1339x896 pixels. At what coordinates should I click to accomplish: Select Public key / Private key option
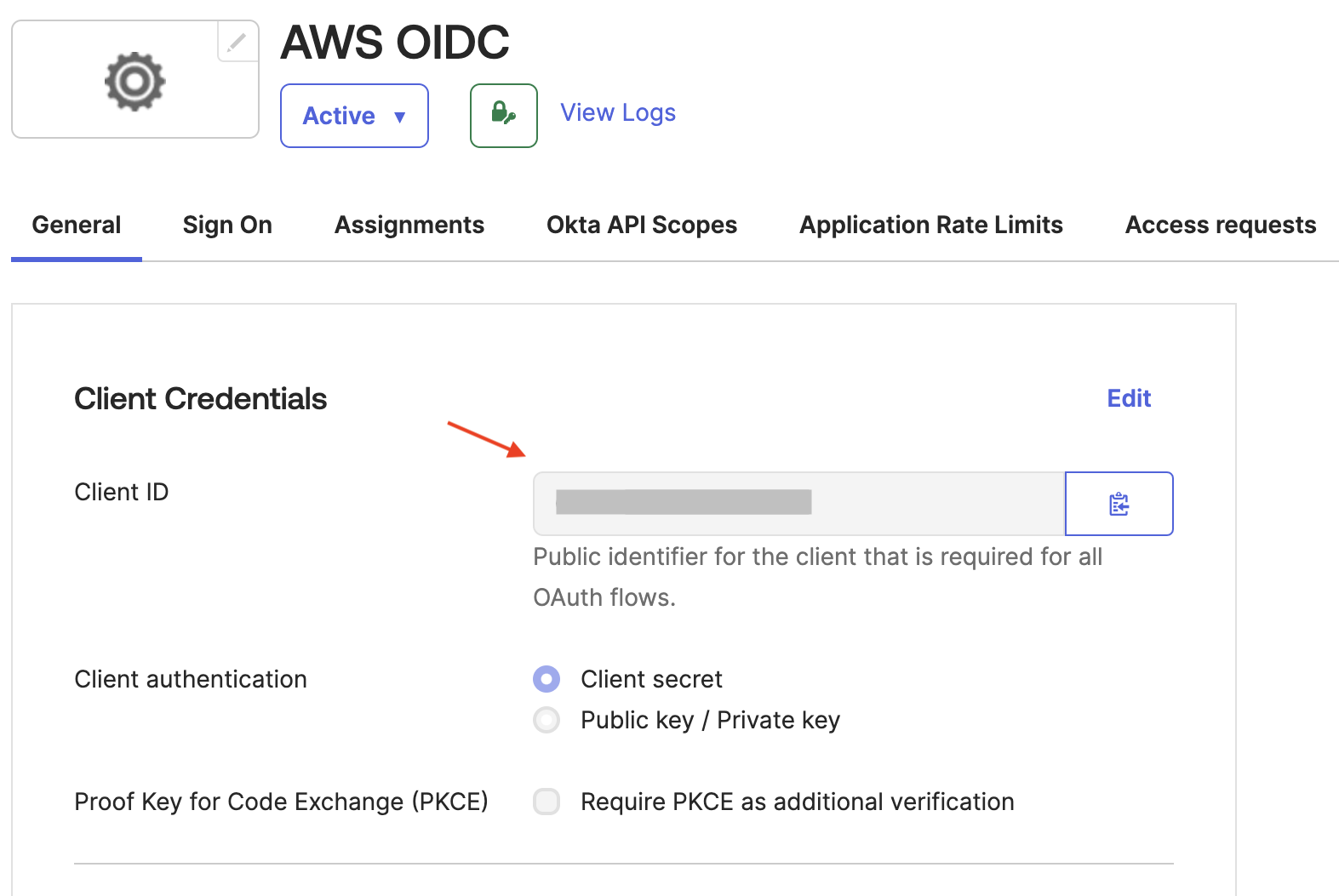[546, 720]
